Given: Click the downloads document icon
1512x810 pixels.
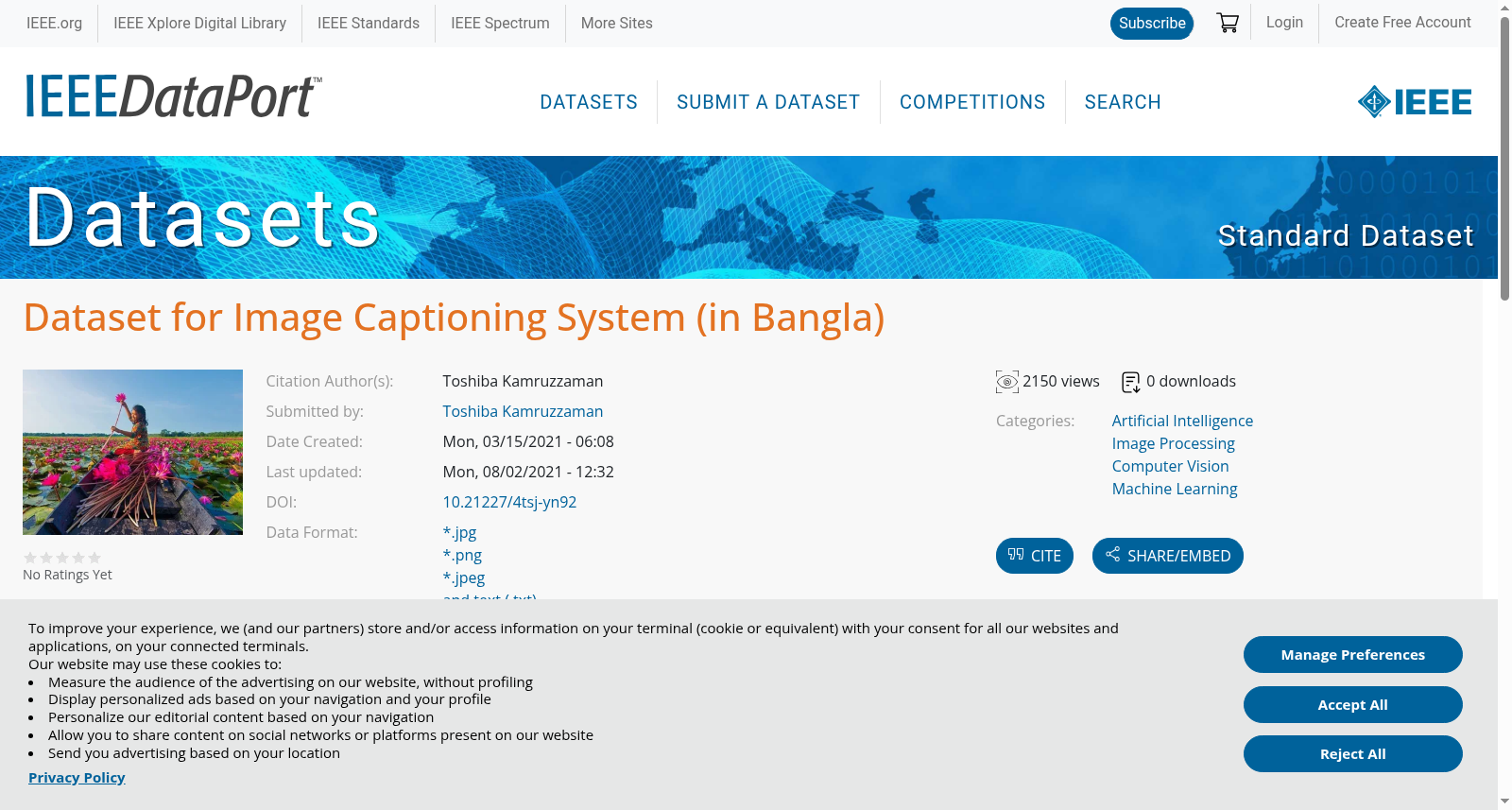Looking at the screenshot, I should coord(1131,382).
